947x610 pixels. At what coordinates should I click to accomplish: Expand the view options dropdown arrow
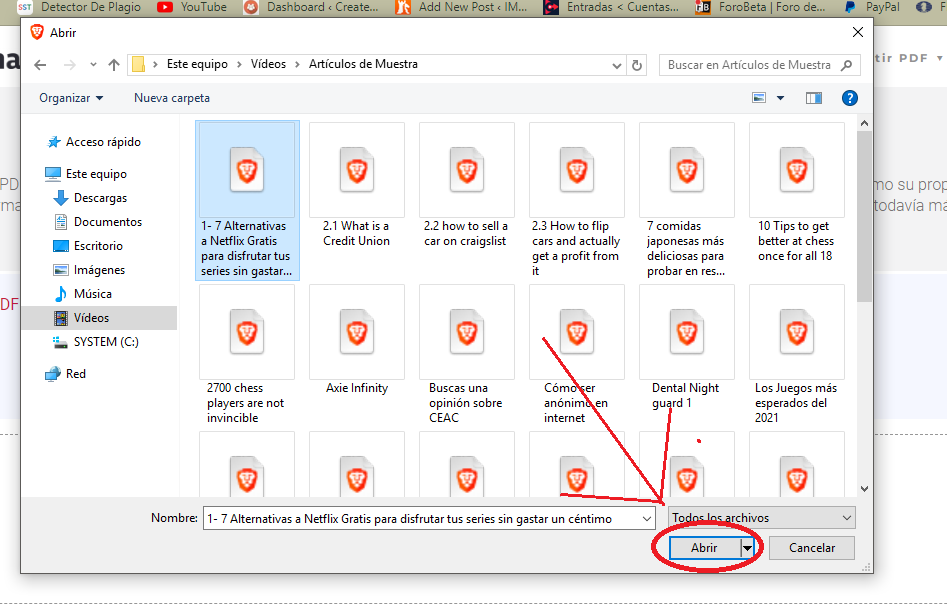(x=781, y=98)
